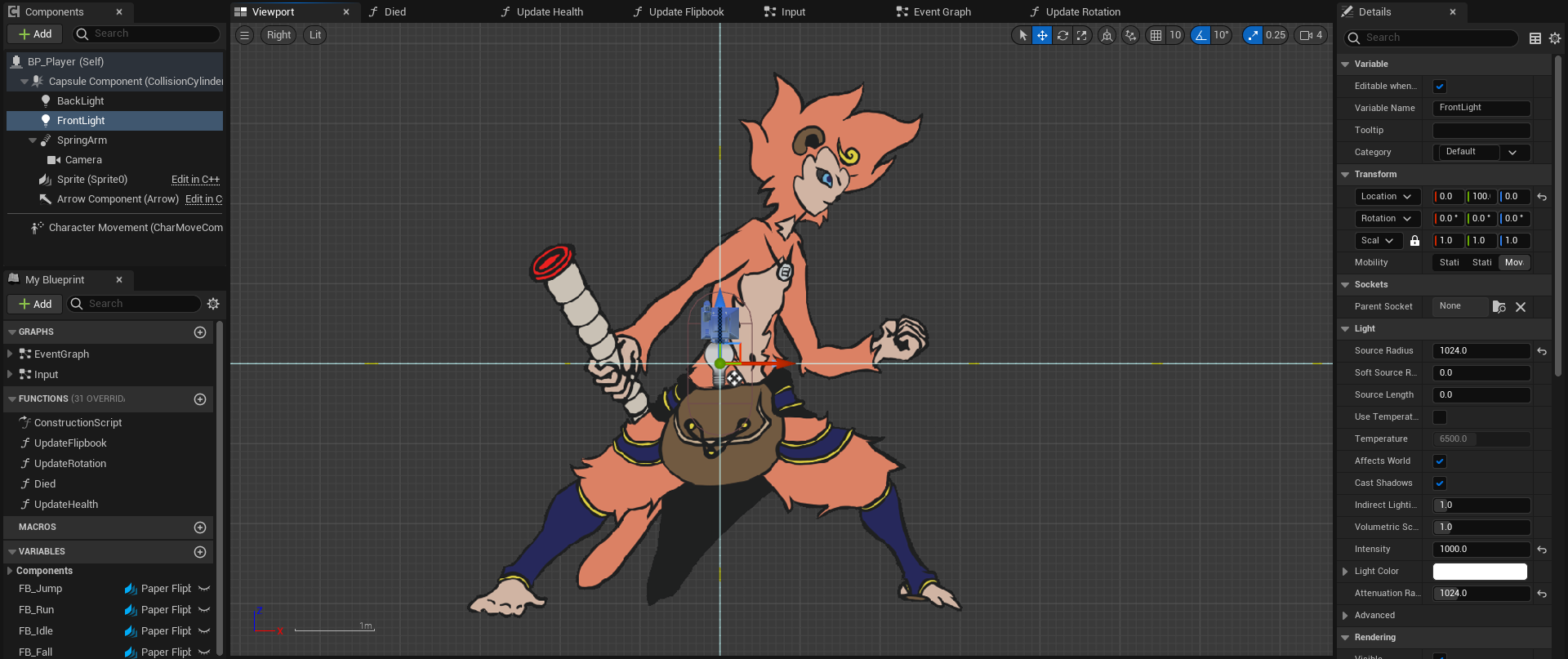Image resolution: width=1568 pixels, height=659 pixels.
Task: Toggle rotation angle snapping icon
Action: (1200, 35)
